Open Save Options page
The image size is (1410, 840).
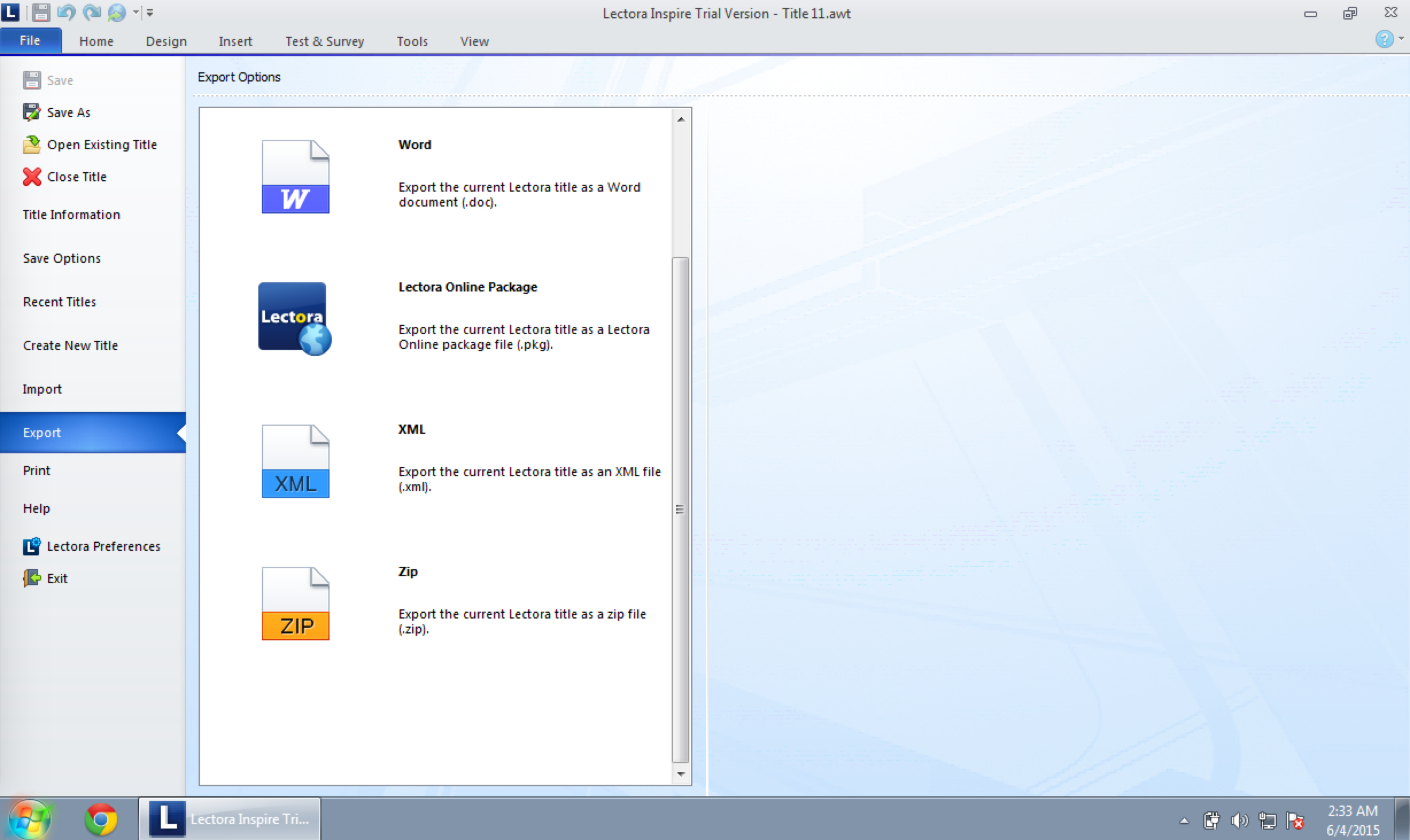[x=61, y=258]
